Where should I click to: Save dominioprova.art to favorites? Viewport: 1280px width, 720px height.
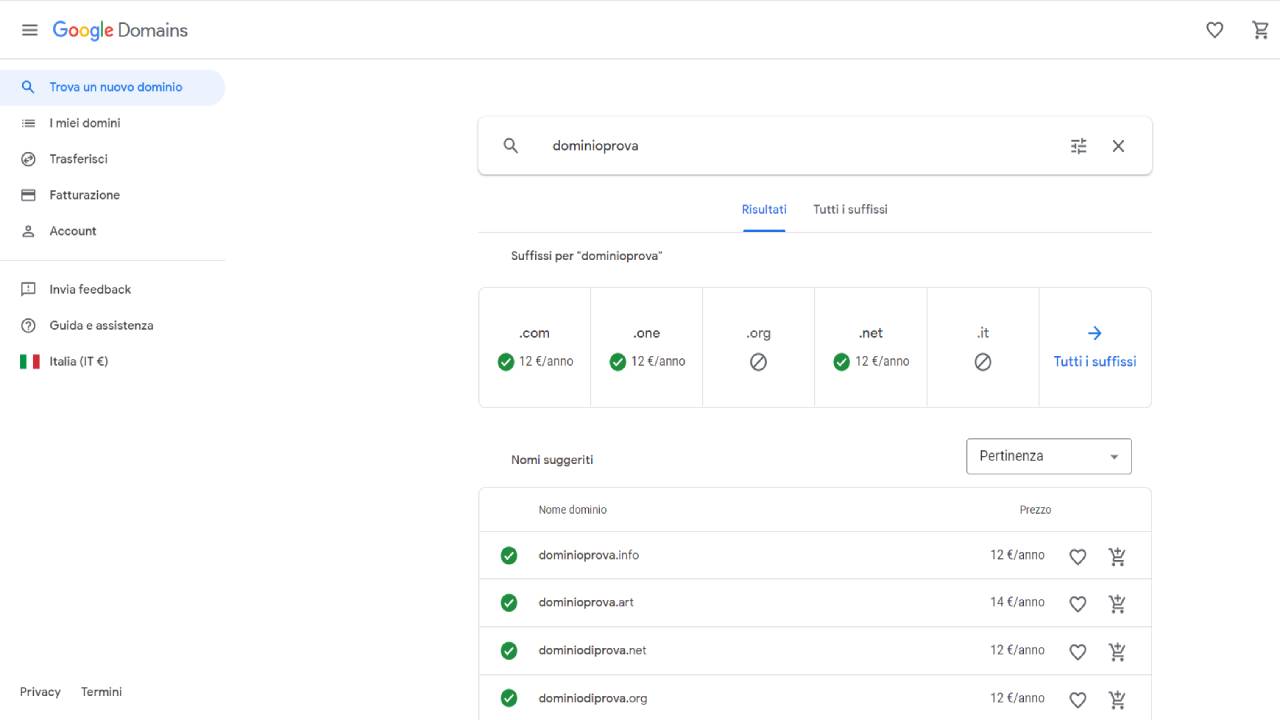click(1077, 604)
